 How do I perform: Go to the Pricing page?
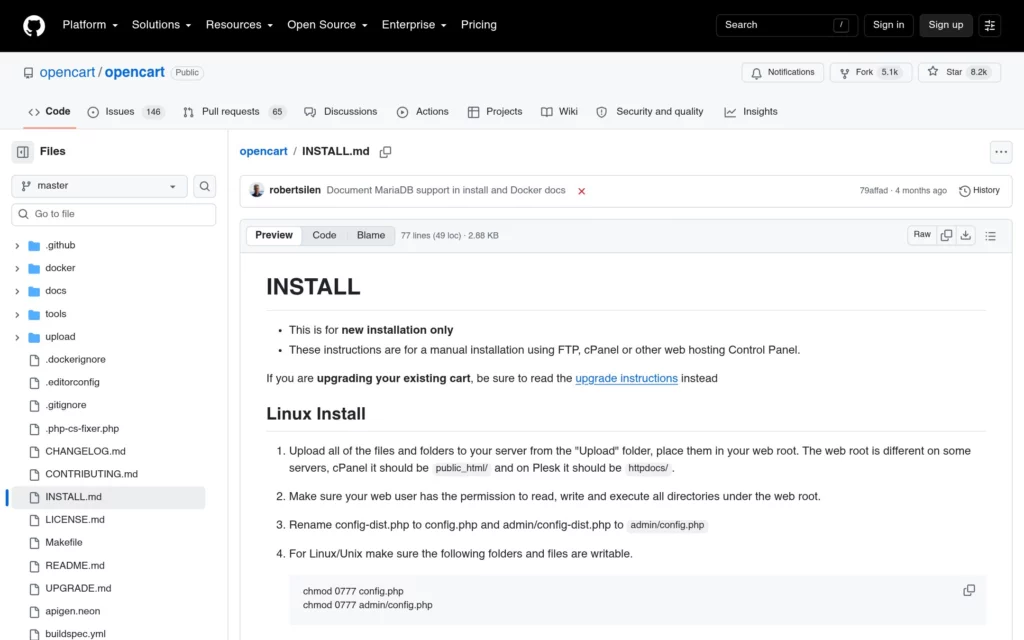[479, 25]
